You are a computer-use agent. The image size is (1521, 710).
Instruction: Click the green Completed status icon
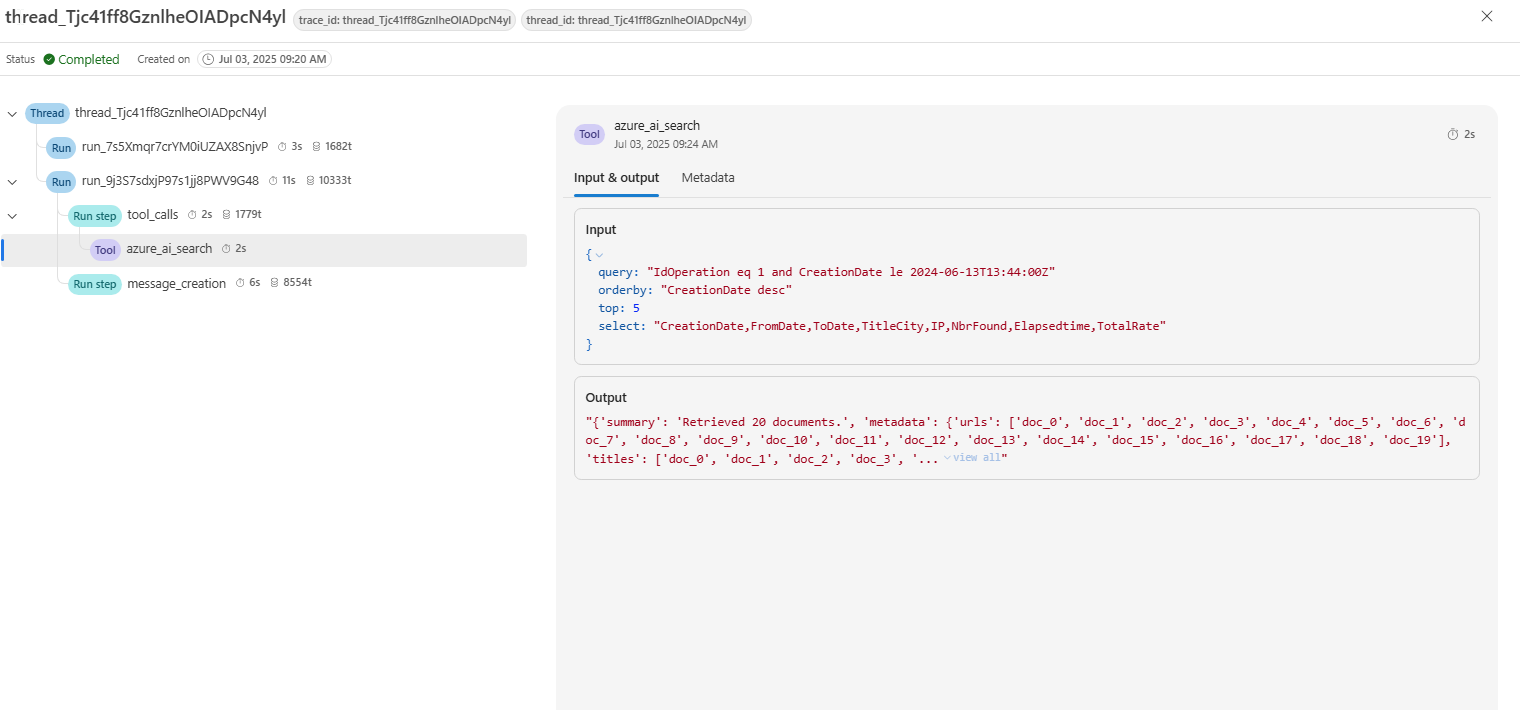[x=49, y=59]
